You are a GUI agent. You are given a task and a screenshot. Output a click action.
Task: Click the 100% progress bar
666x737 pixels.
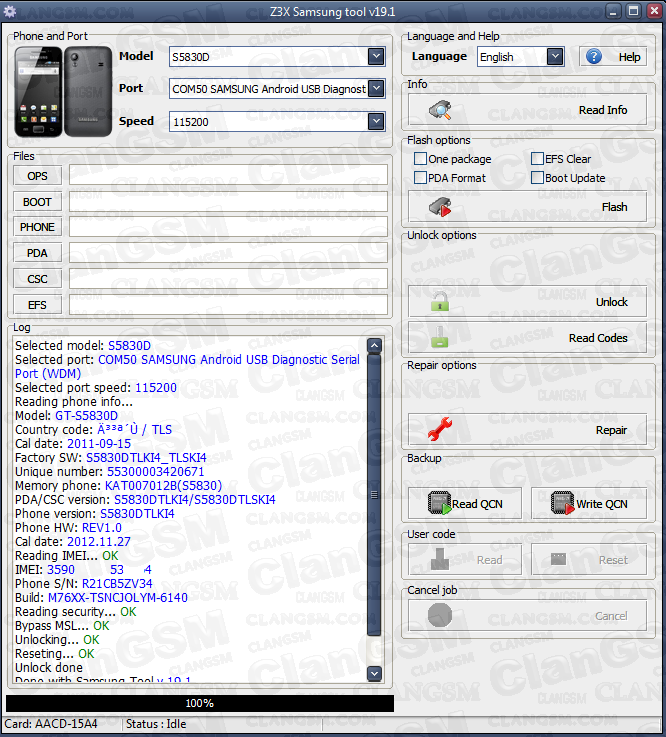tap(200, 703)
